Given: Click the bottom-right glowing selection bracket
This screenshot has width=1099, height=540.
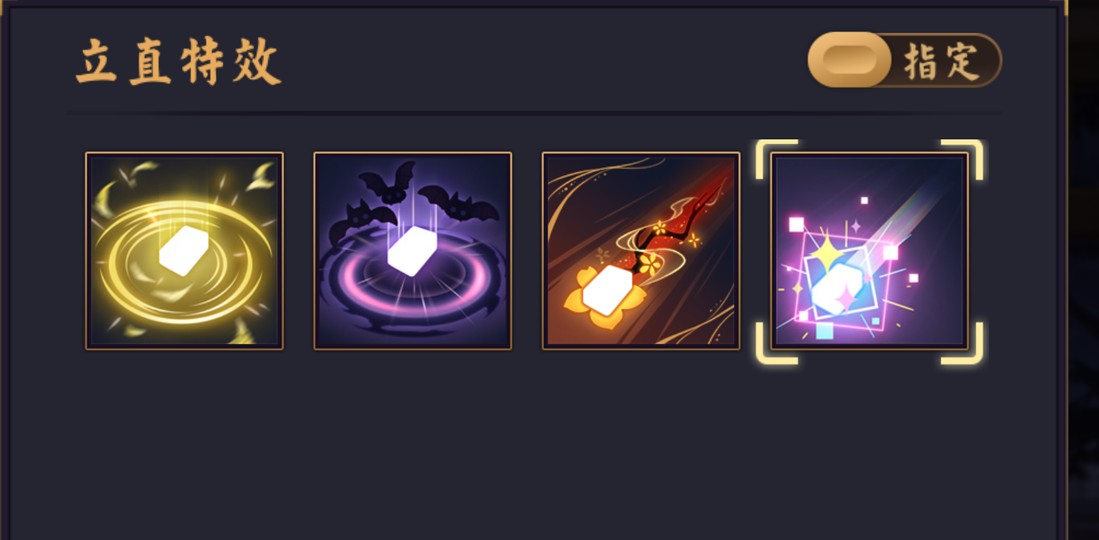Looking at the screenshot, I should 962,344.
